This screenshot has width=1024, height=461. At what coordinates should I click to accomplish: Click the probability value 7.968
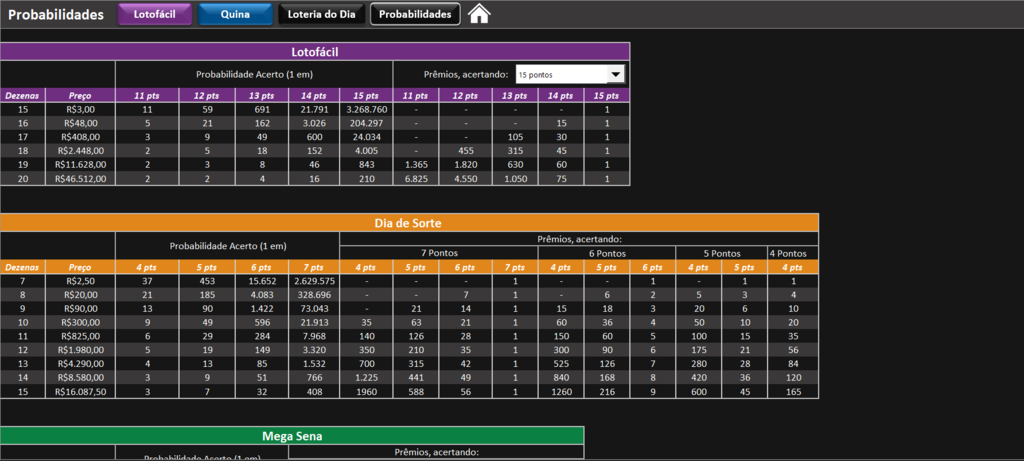[x=315, y=336]
